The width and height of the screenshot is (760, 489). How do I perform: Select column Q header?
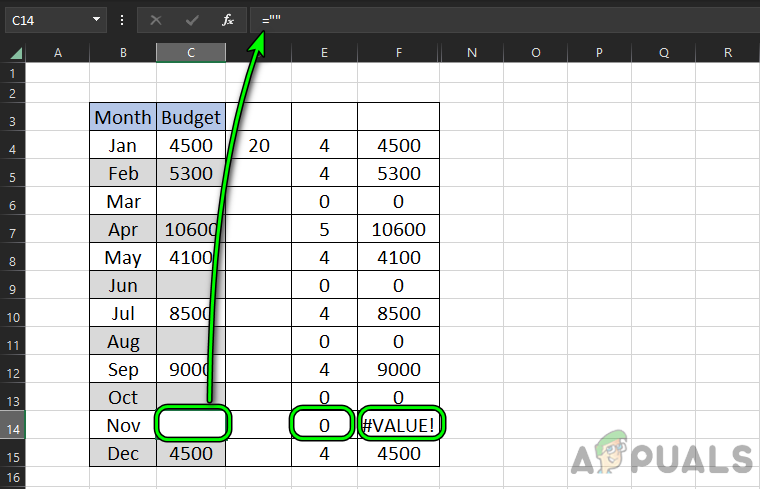(664, 53)
